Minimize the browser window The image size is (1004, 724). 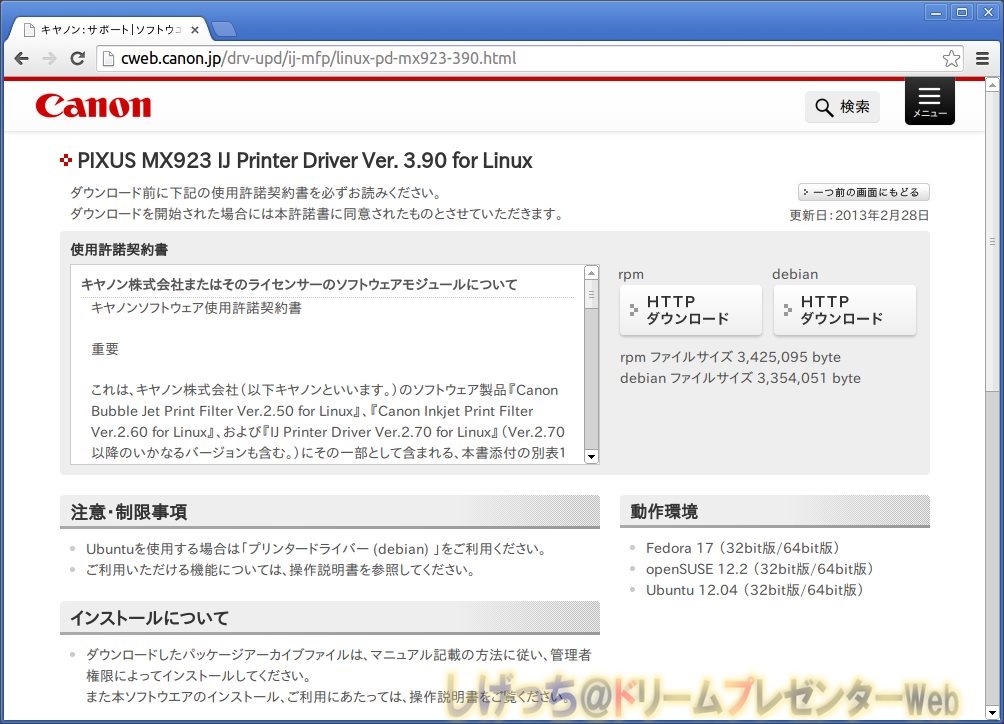[x=935, y=12]
